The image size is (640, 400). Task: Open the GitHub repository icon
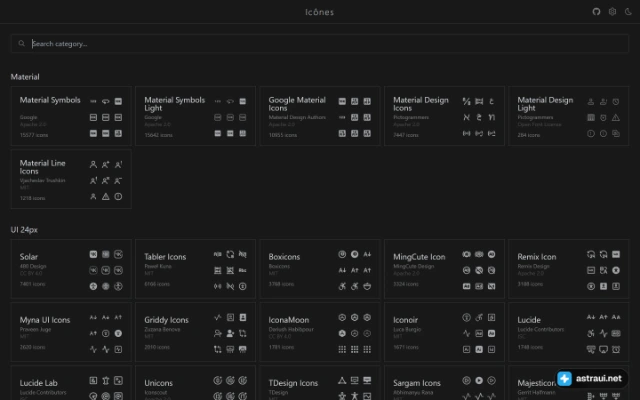596,11
